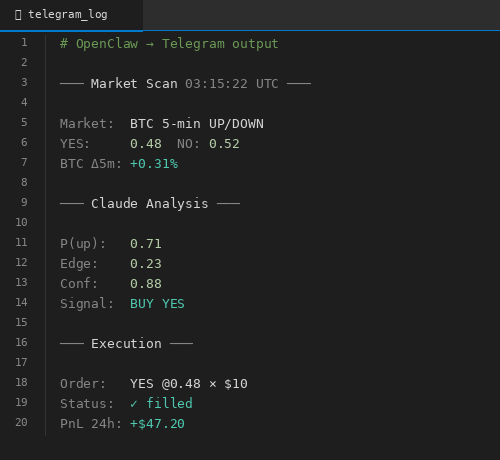This screenshot has width=500, height=460.
Task: Click the 'PnL 24h:' label
Action: (91, 424)
